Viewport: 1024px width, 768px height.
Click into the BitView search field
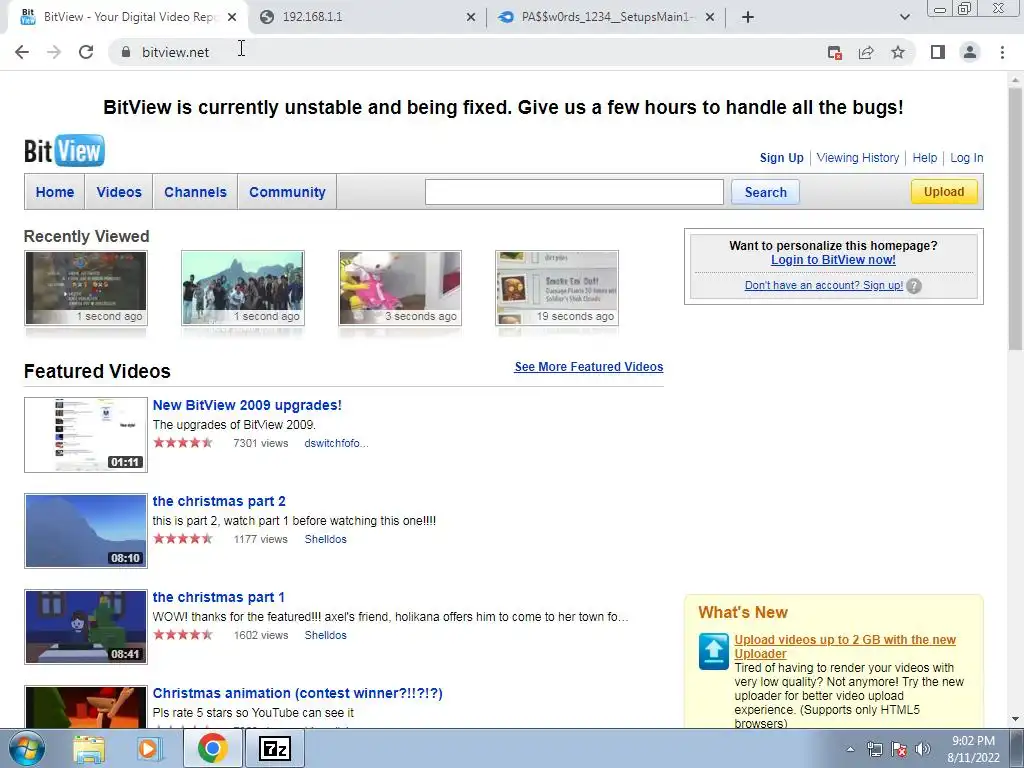pyautogui.click(x=574, y=192)
